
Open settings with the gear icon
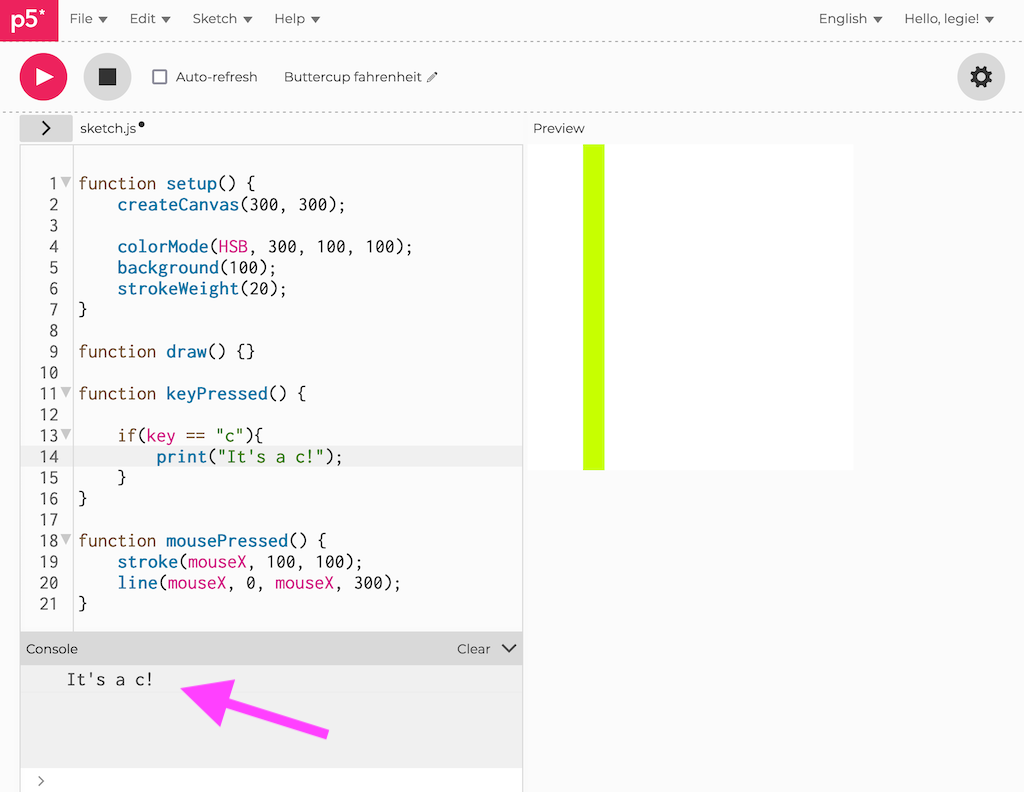pos(980,77)
